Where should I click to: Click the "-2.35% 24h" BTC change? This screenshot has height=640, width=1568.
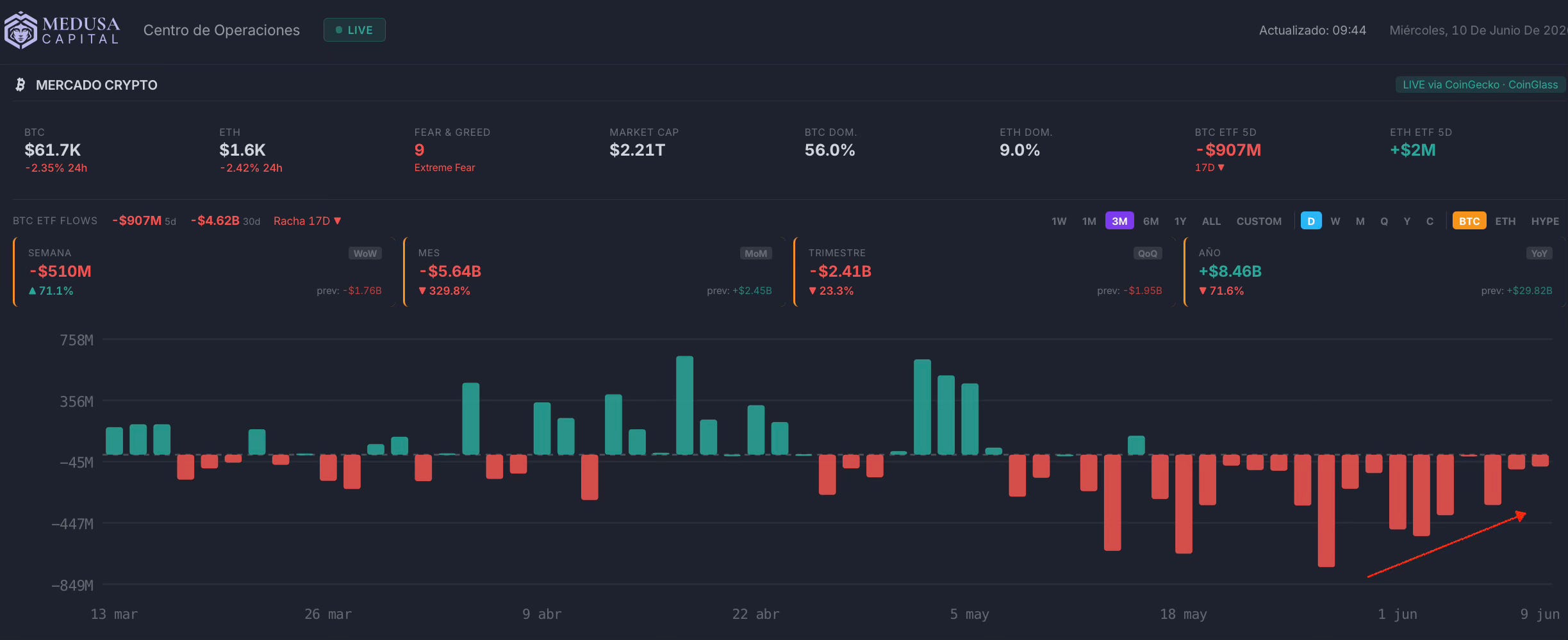(56, 168)
